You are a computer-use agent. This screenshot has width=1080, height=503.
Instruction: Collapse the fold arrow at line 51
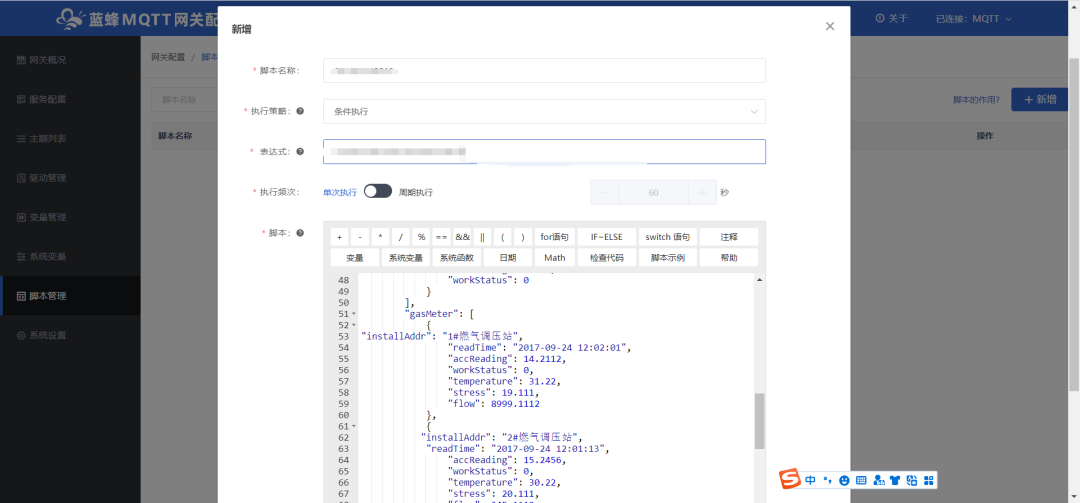tap(354, 314)
